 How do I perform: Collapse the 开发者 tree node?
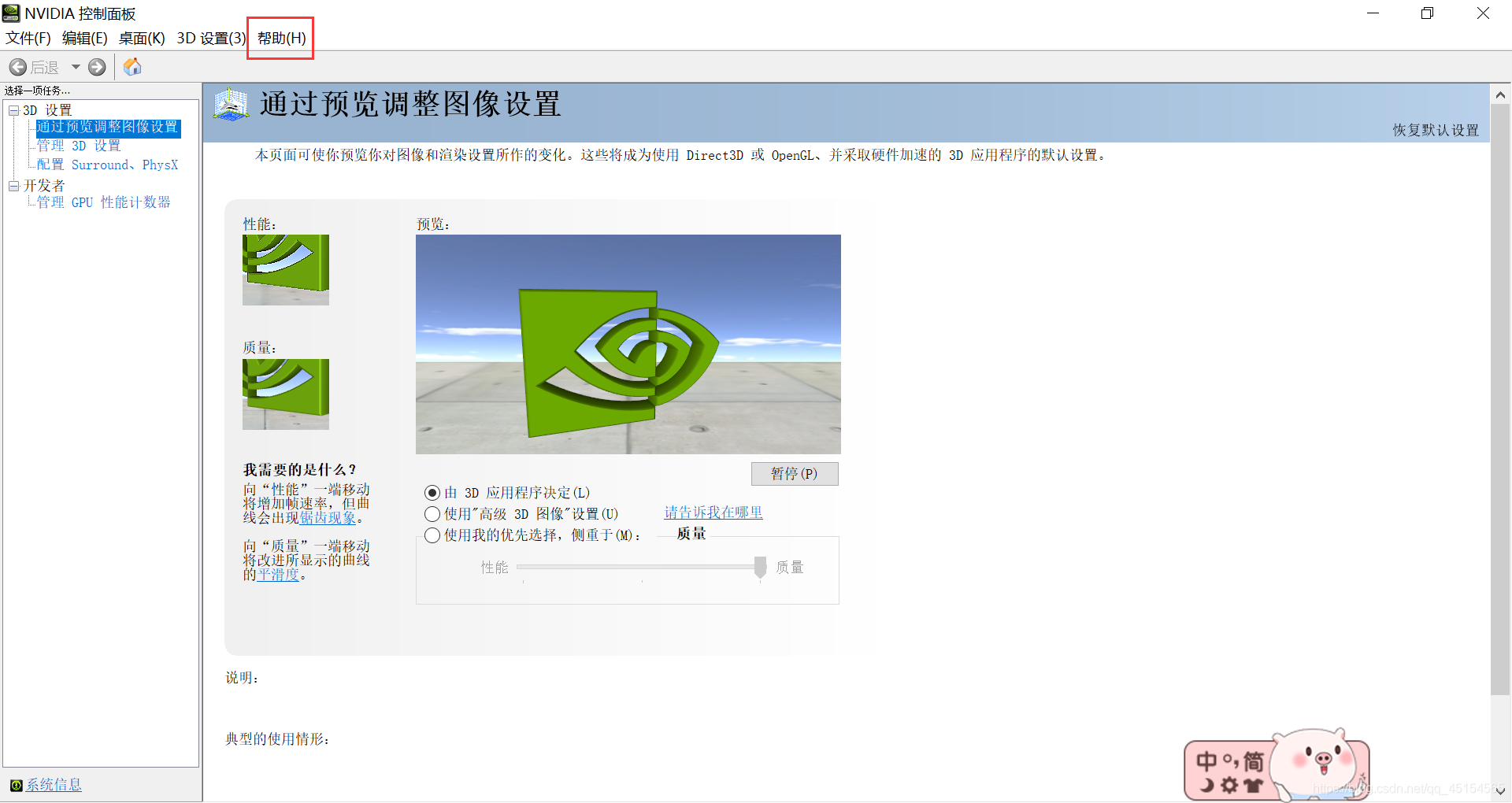(x=13, y=186)
